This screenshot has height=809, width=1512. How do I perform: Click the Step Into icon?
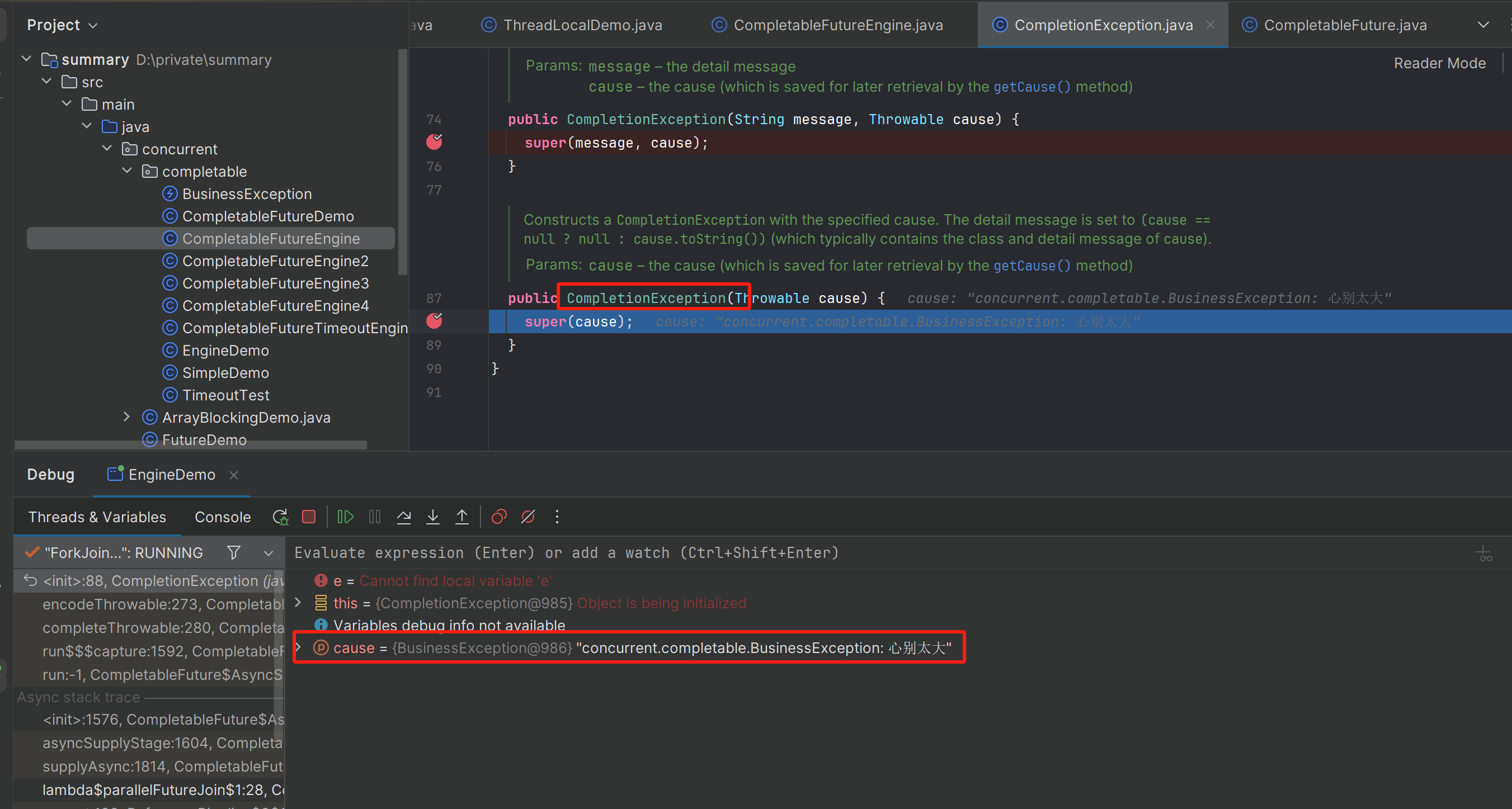pos(433,517)
